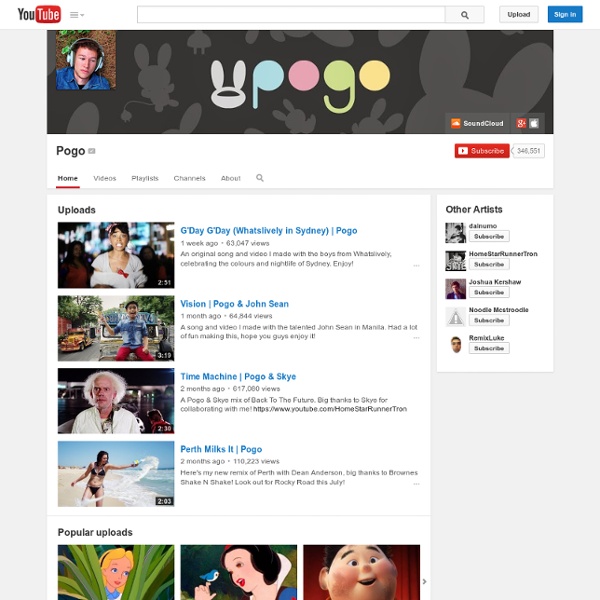The height and width of the screenshot is (600, 600).
Task: Switch to the Playlists tab
Action: (145, 178)
